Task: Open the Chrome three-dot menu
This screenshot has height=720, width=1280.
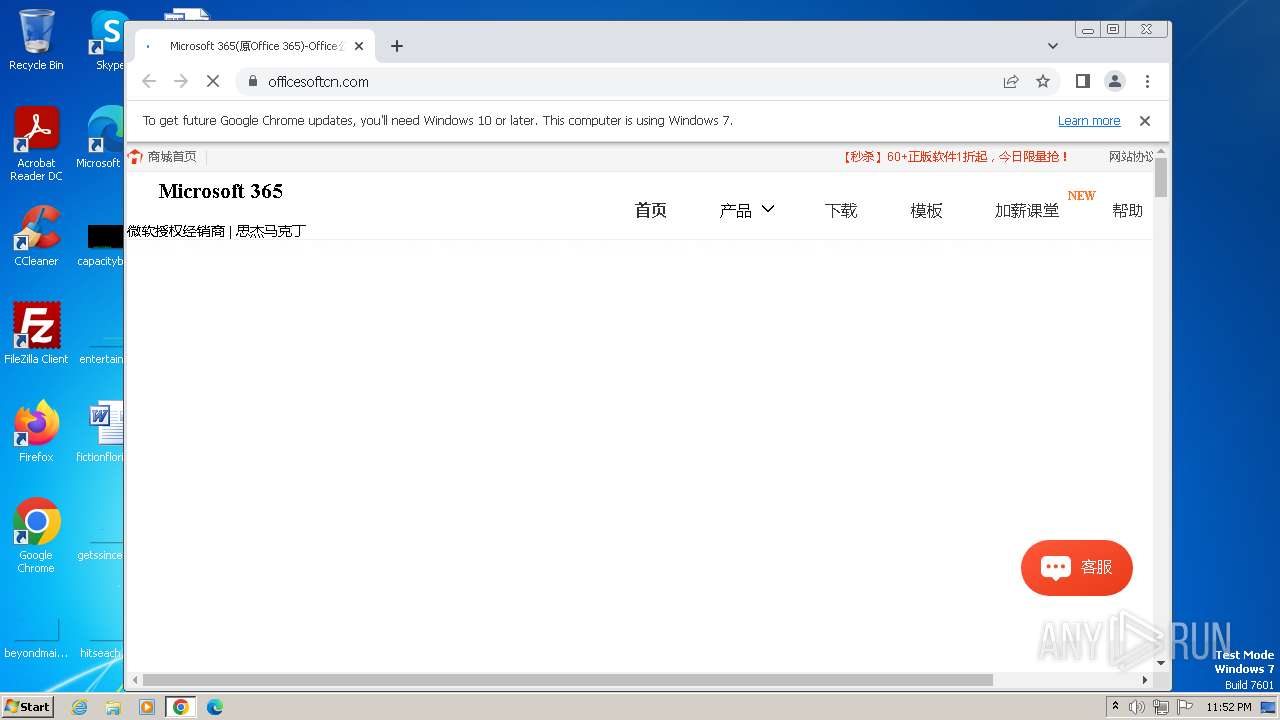Action: click(x=1147, y=81)
